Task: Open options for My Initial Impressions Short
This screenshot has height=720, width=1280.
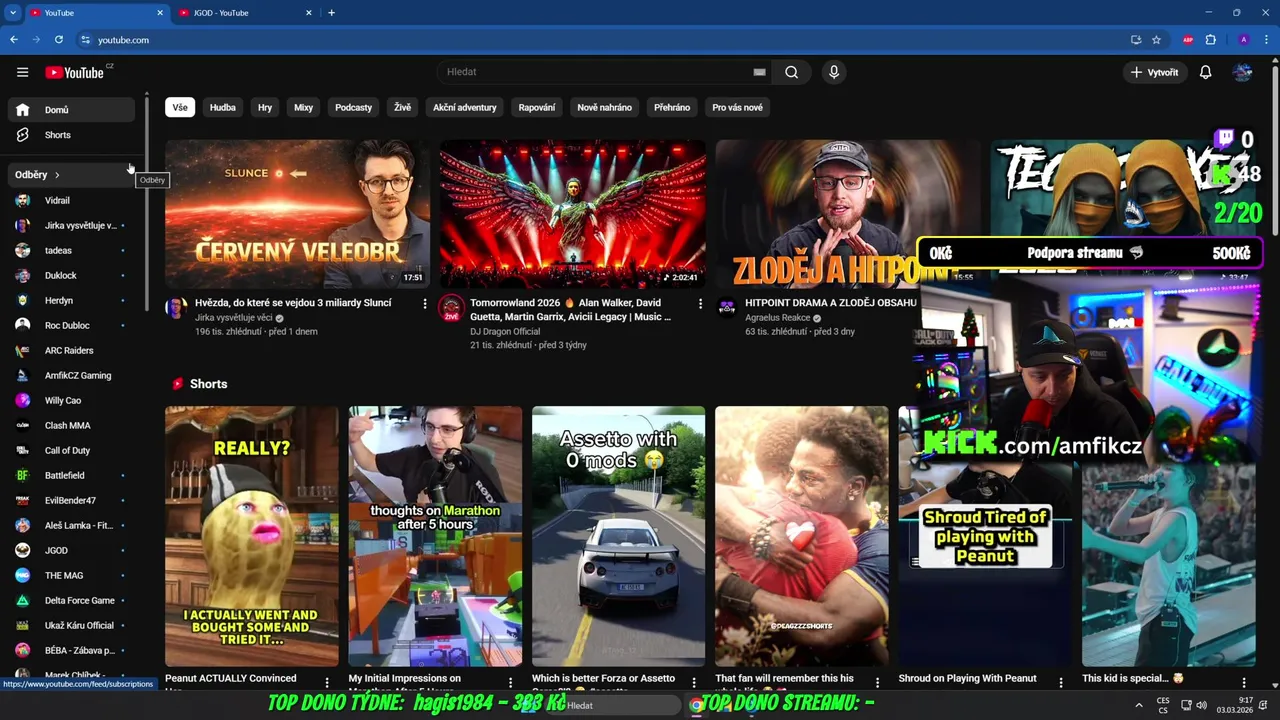Action: (510, 683)
